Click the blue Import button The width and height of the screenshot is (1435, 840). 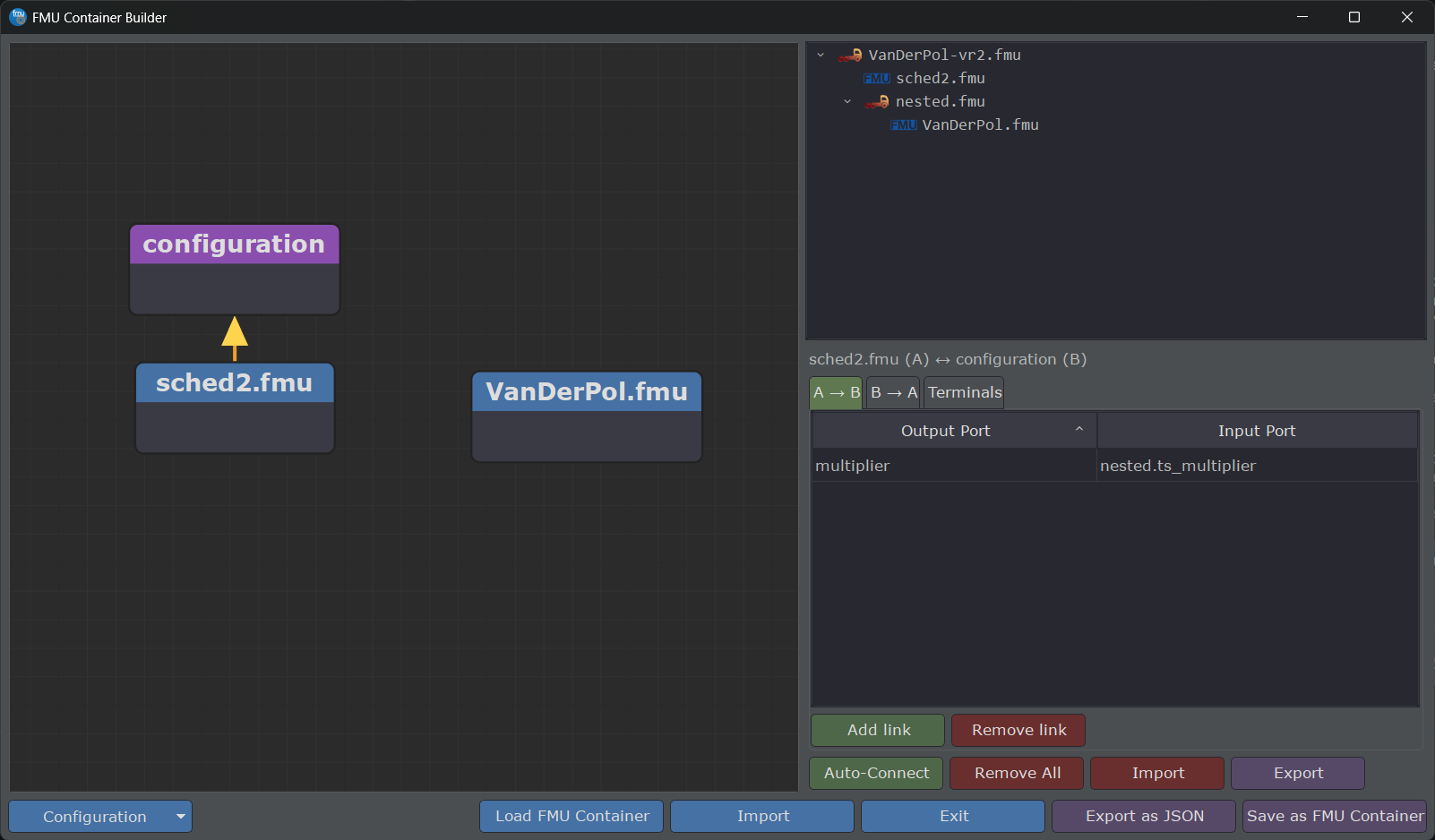762,816
